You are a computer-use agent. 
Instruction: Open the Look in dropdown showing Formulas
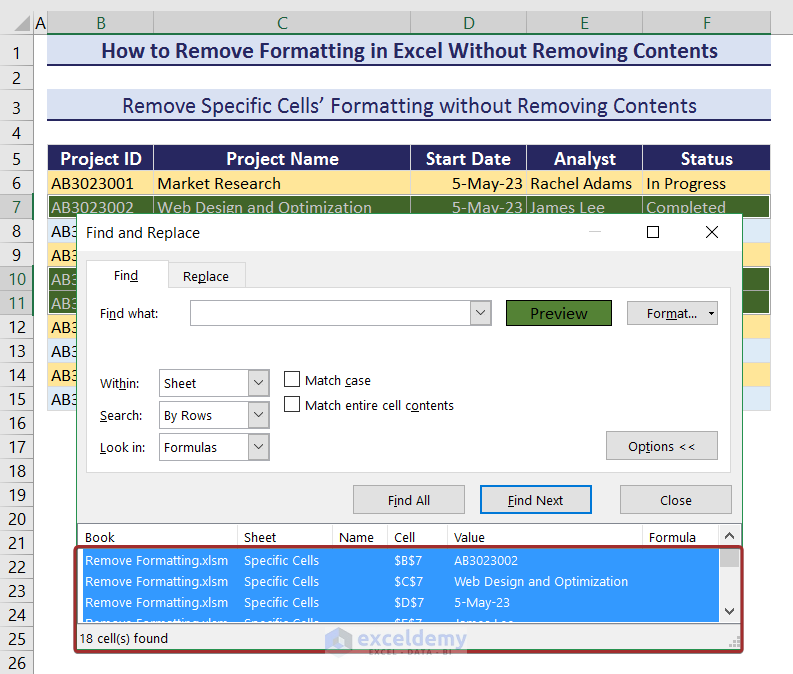258,447
